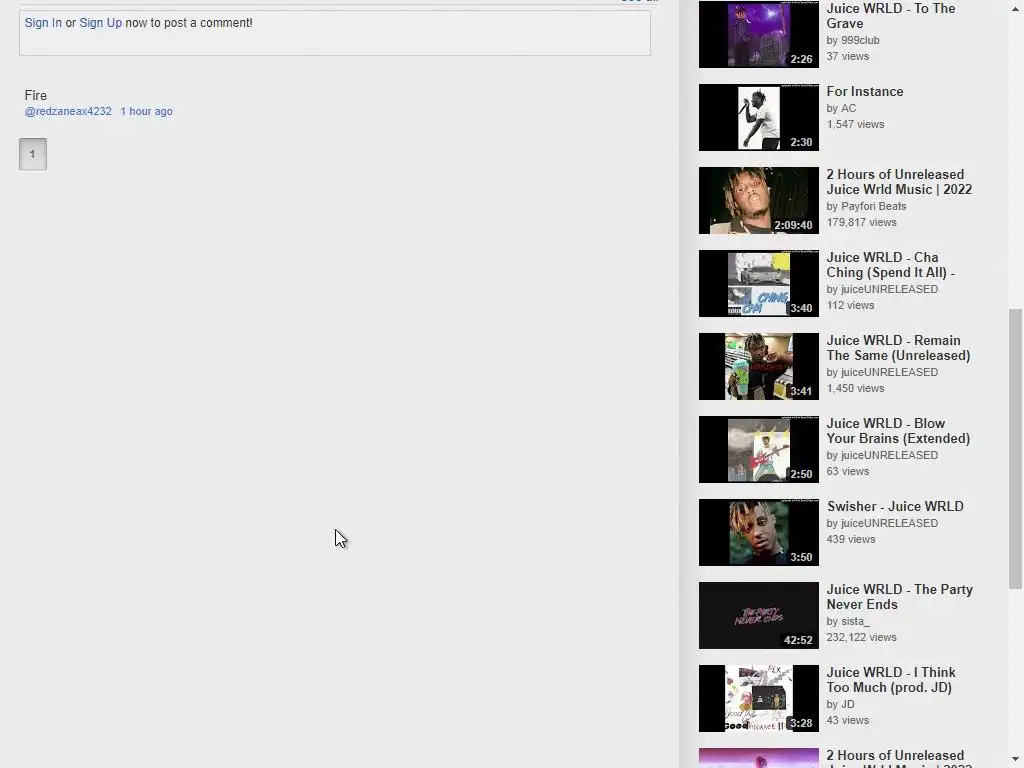Click the 'For Instance' video title
Viewport: 1024px width, 768px height.
click(x=865, y=91)
